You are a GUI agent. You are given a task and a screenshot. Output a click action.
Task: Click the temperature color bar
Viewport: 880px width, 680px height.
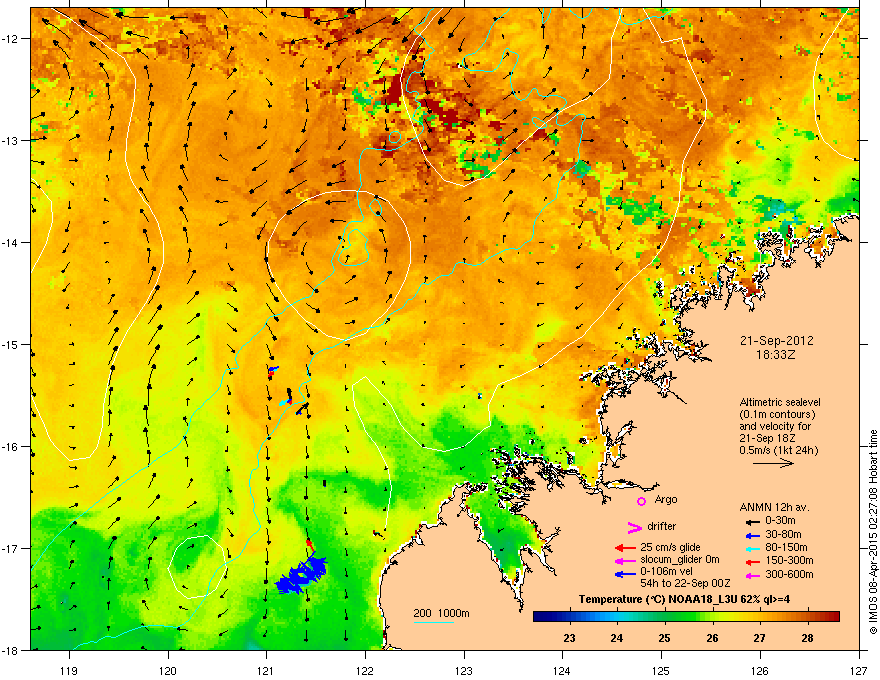(x=686, y=617)
